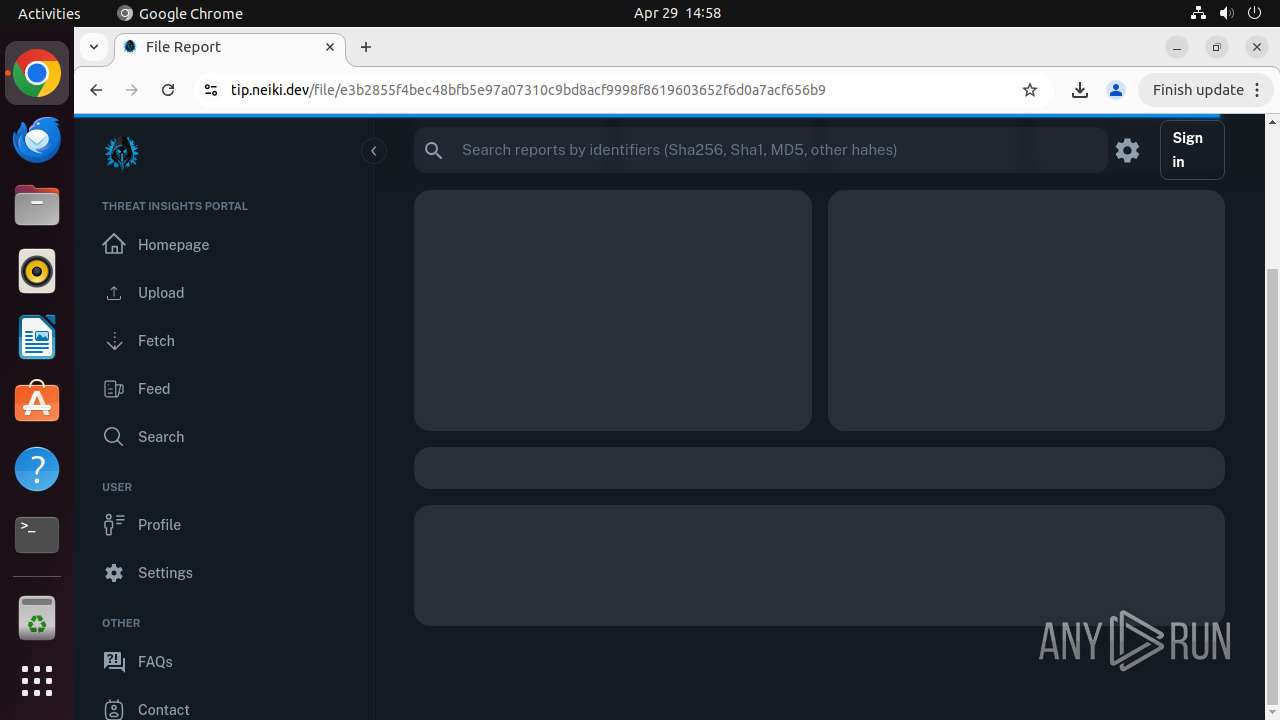Open Trash from the dock
The height and width of the screenshot is (720, 1280).
pyautogui.click(x=37, y=619)
